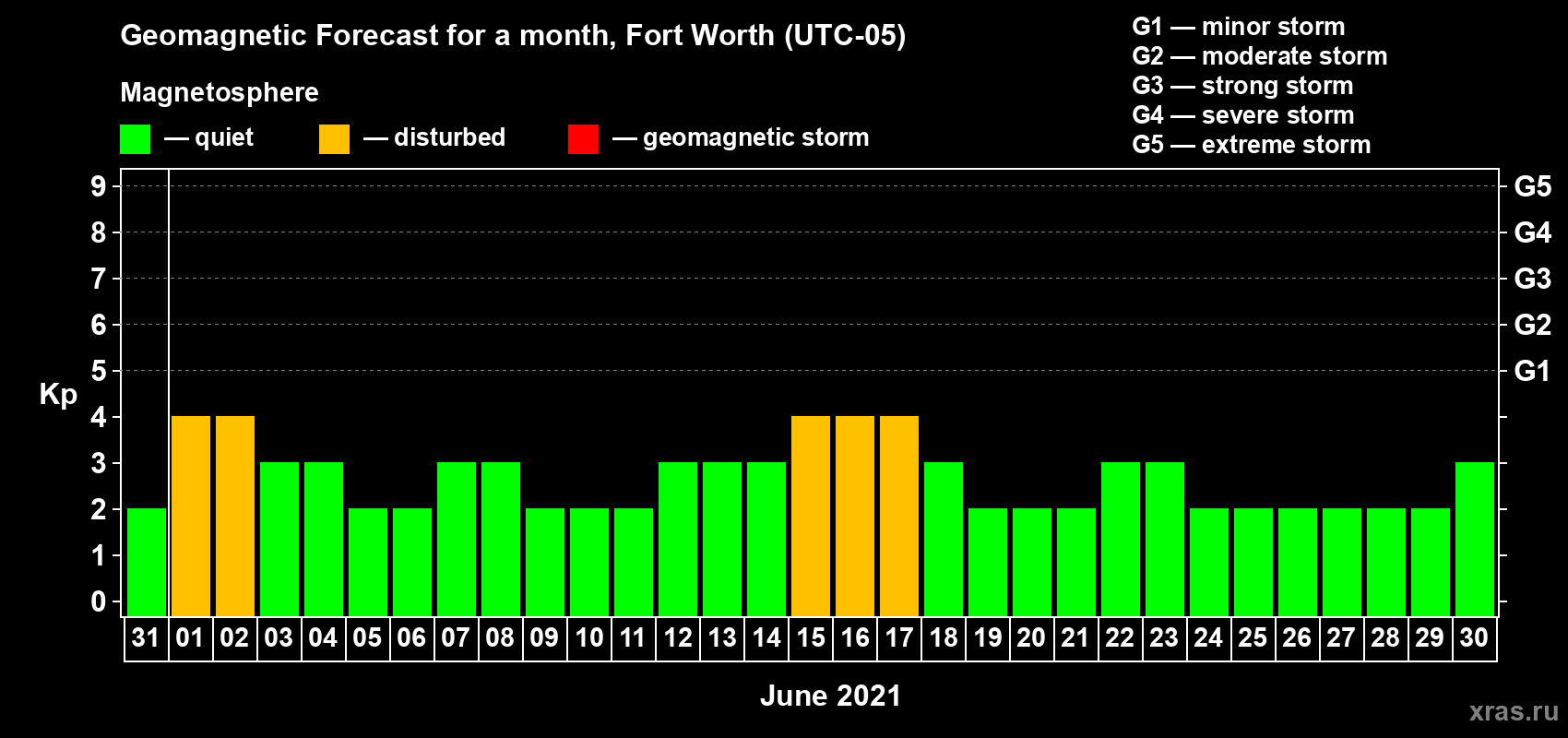Image resolution: width=1568 pixels, height=738 pixels.
Task: Click the '— disturbed' legend label
Action: tap(434, 137)
